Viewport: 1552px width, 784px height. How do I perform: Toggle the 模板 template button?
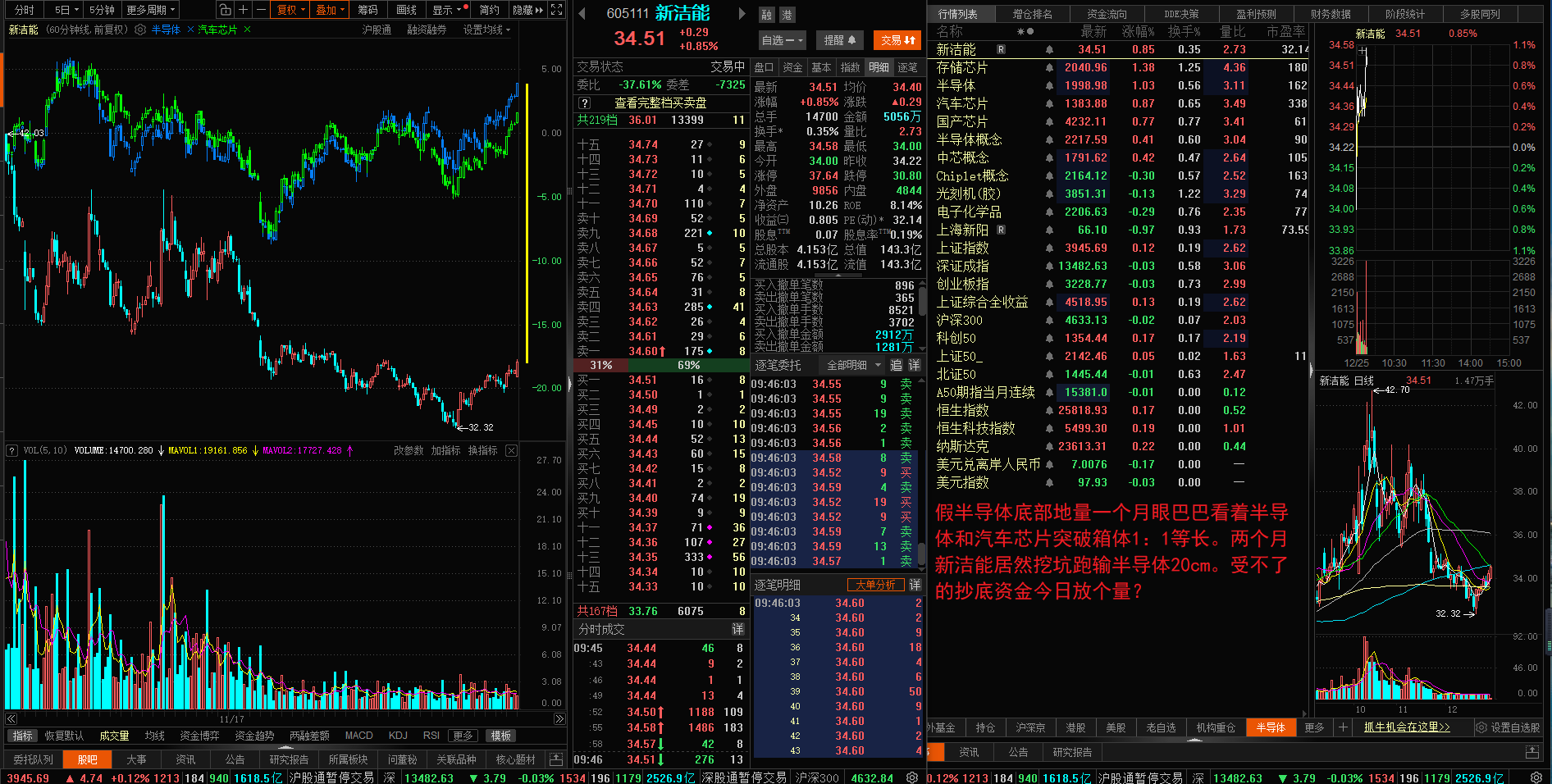tap(501, 736)
